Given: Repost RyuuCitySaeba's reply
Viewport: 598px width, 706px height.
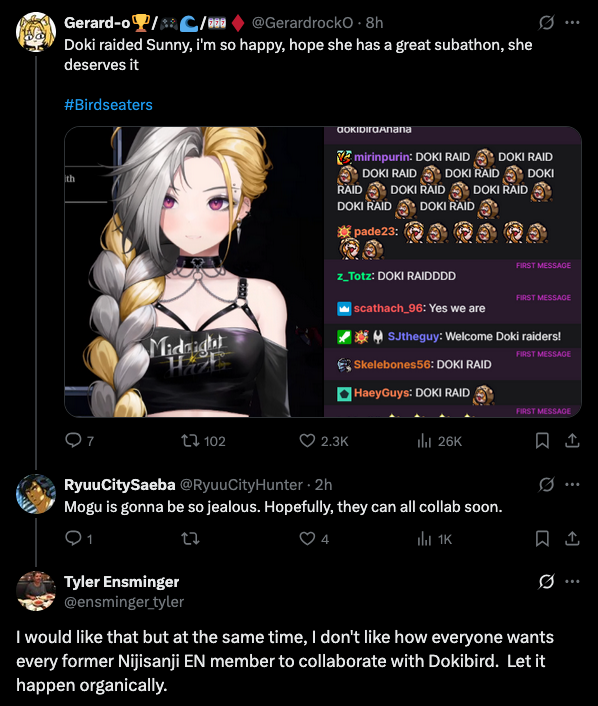Looking at the screenshot, I should click(190, 539).
